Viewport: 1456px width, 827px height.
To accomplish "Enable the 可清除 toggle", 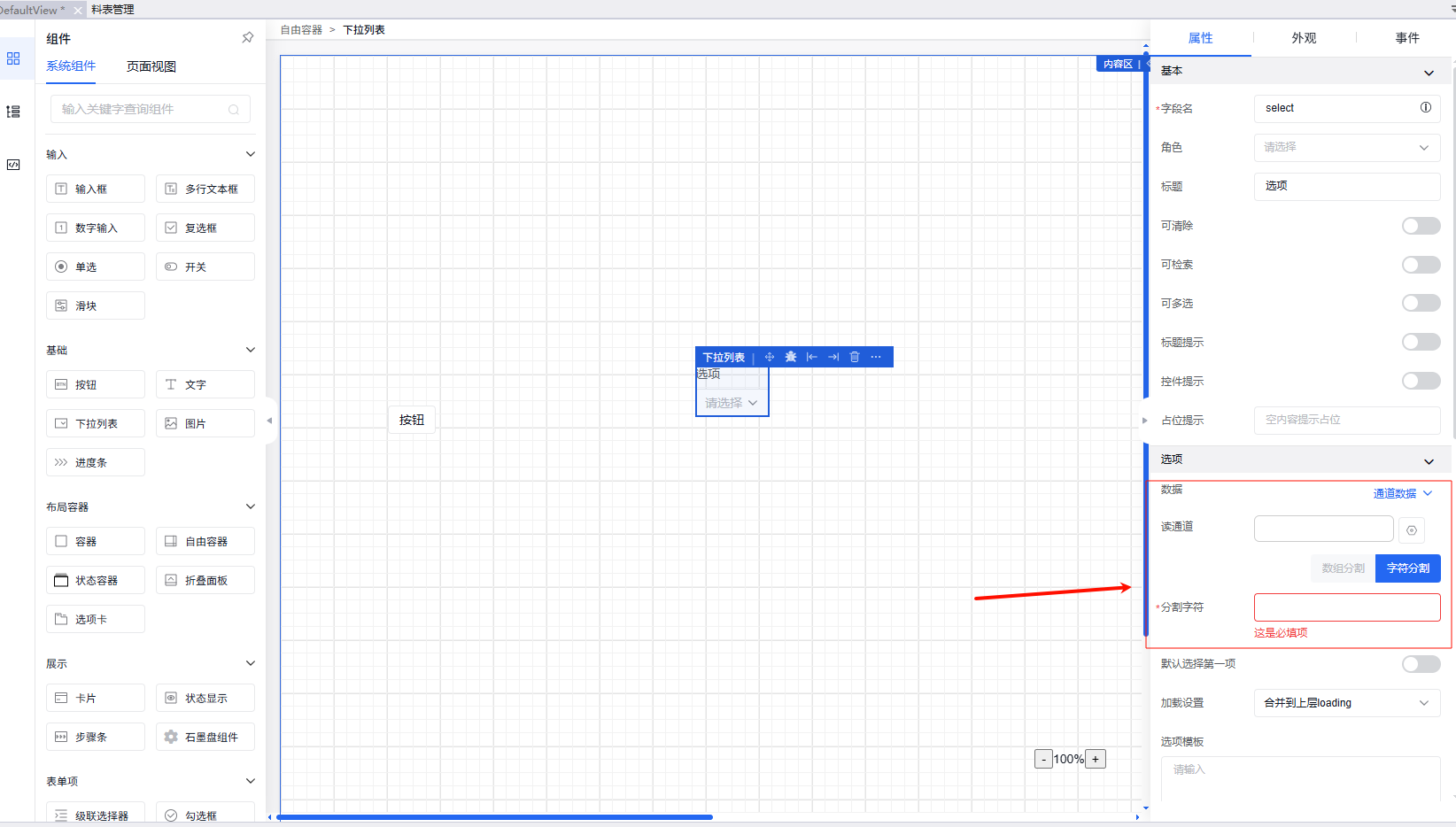I will pos(1421,226).
